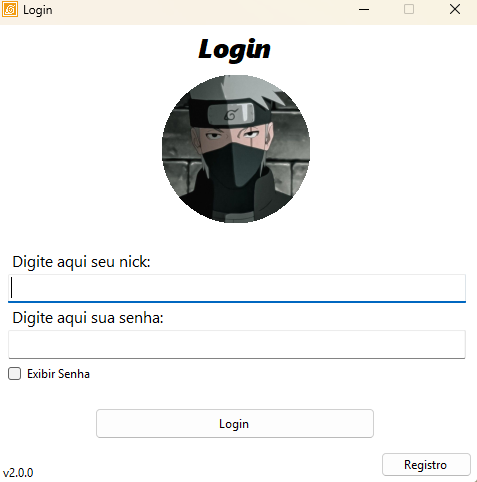Click the disabled maximize window button
This screenshot has width=477, height=482.
(x=409, y=9)
